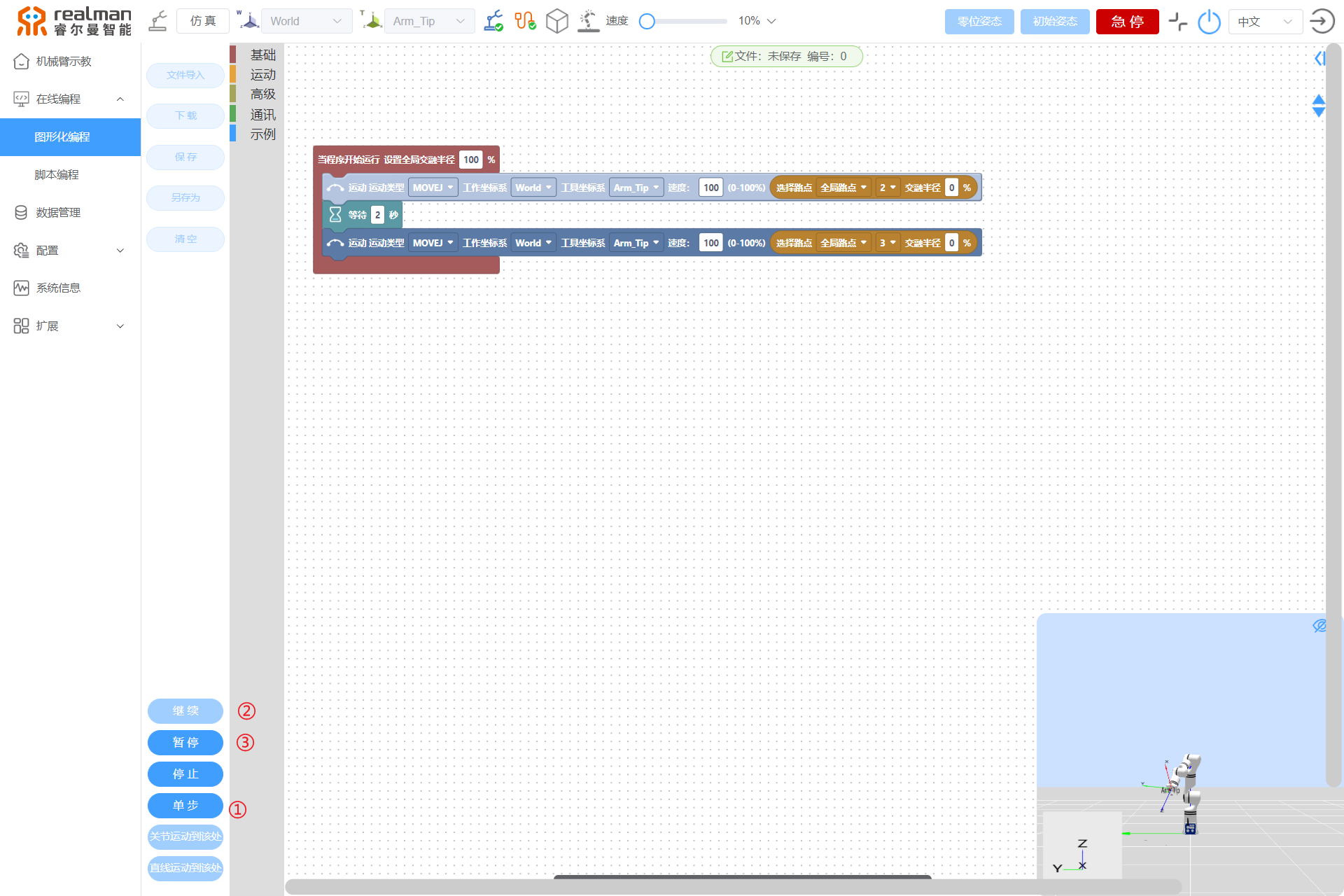Click the robot collision icon beside 速度
Screen dimensions: 1344x896
point(588,21)
